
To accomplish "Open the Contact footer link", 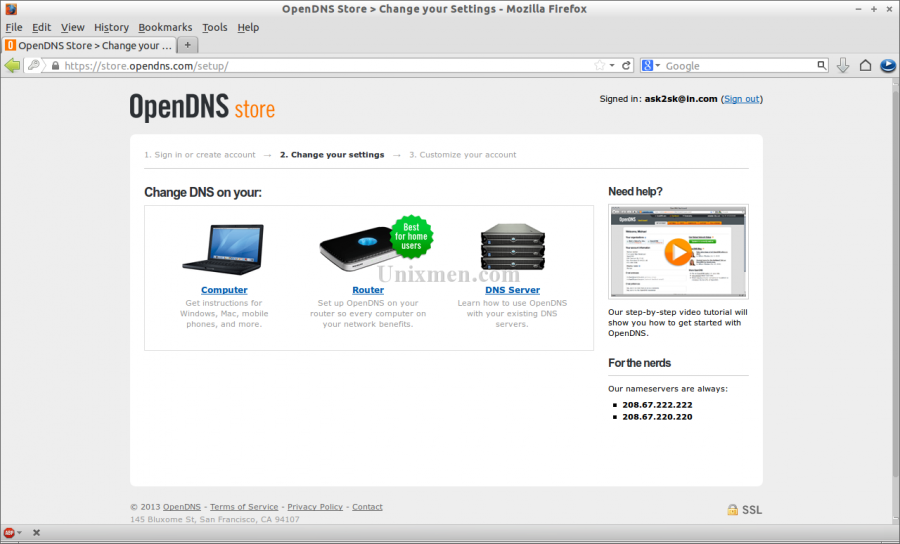I will [367, 507].
